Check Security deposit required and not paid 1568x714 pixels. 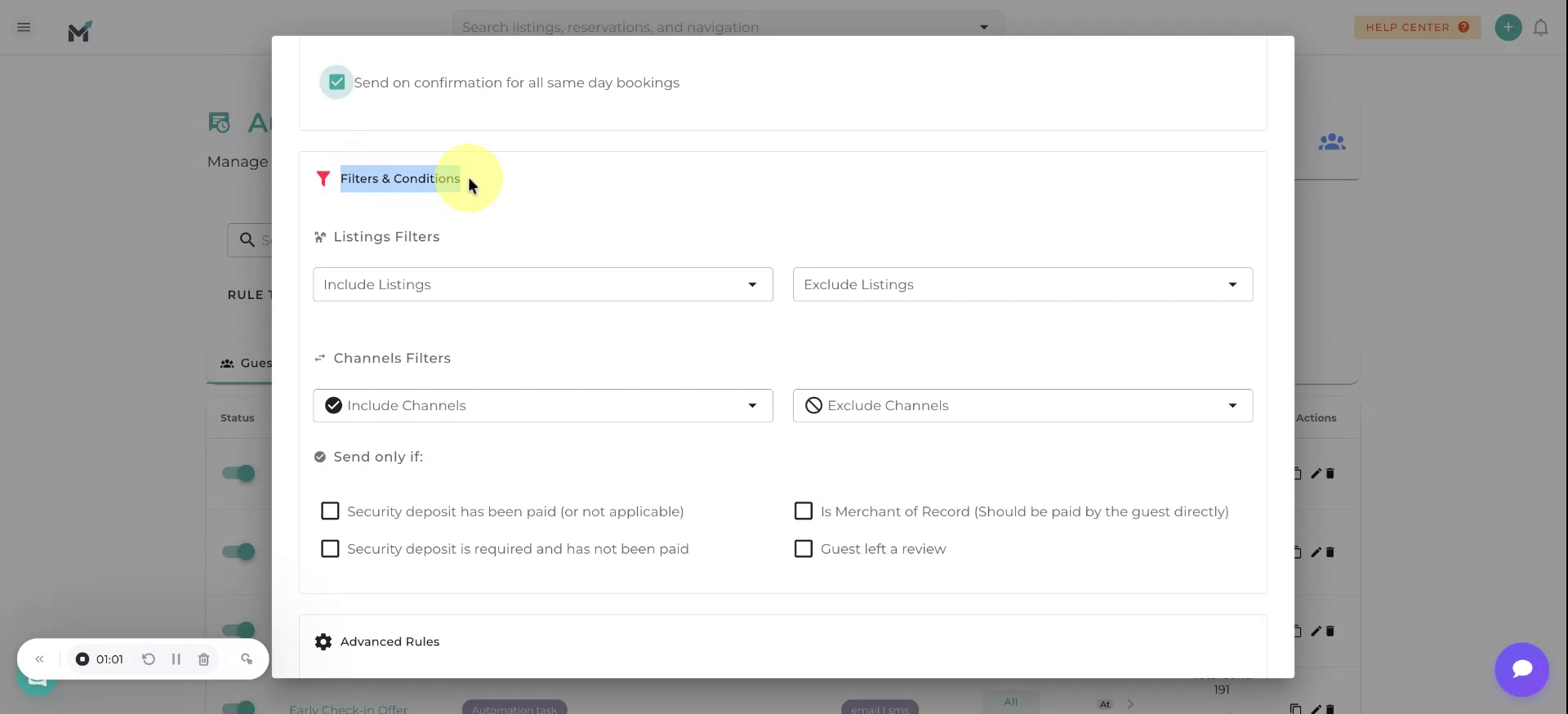click(x=330, y=548)
